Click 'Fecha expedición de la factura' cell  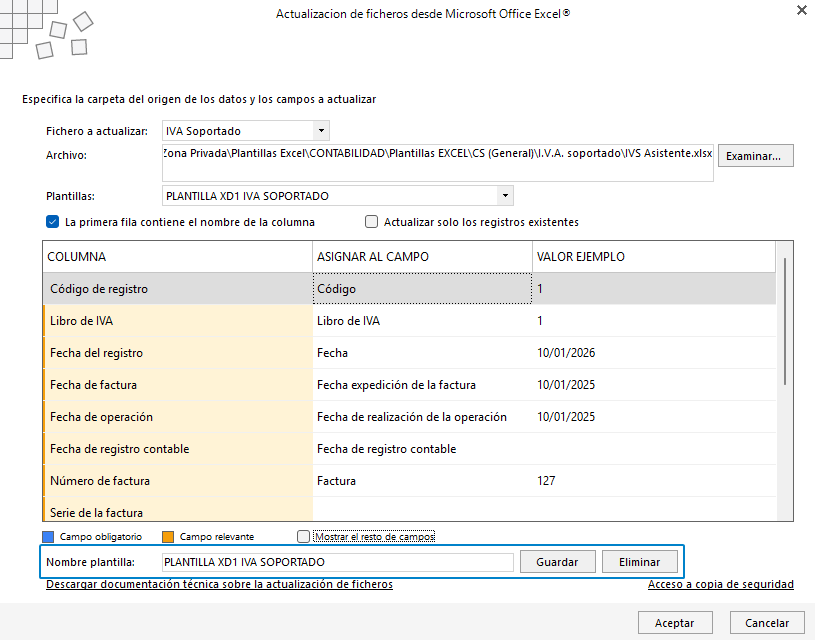(x=422, y=385)
